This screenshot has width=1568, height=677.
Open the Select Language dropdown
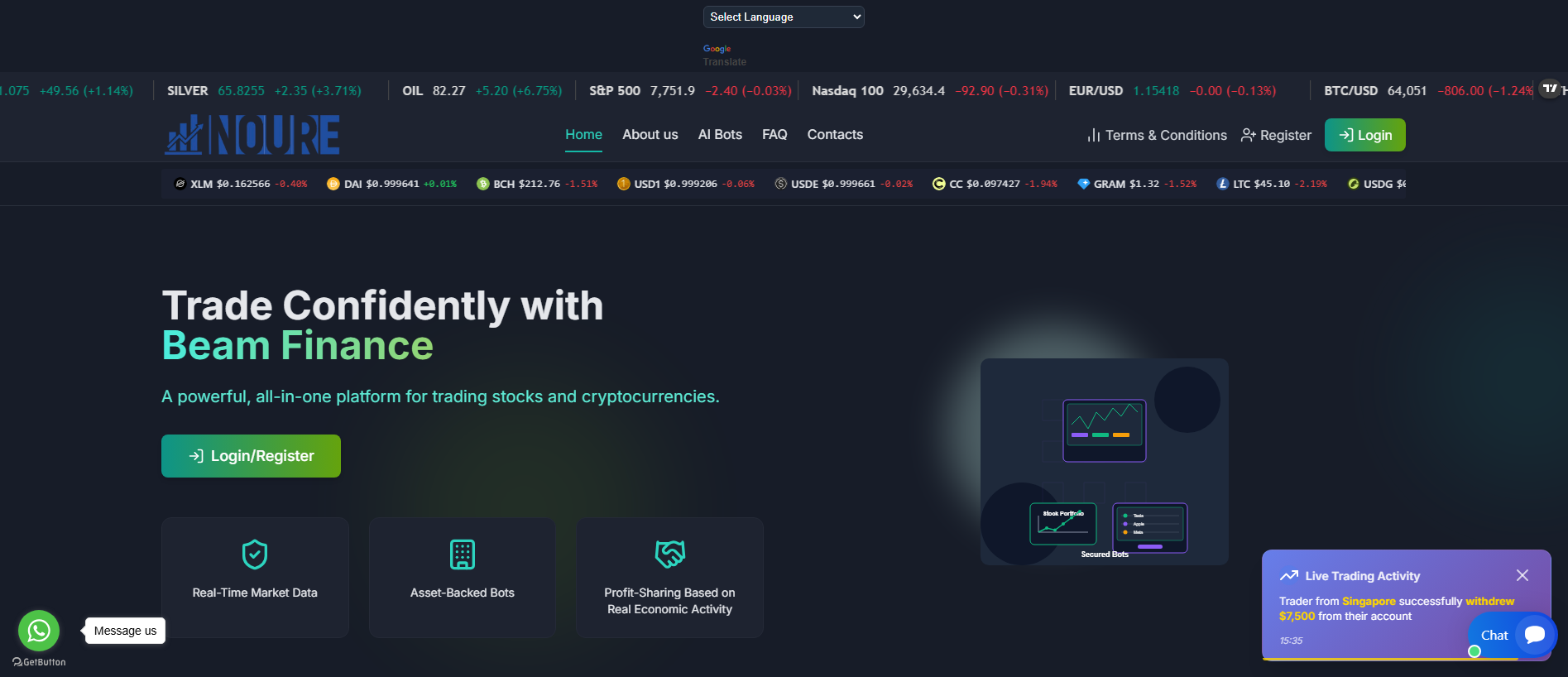point(784,17)
